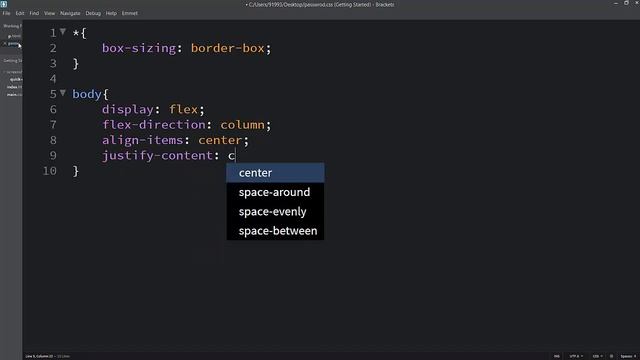640x360 pixels.
Task: Toggle INS insert mode in status bar
Action: coord(557,356)
